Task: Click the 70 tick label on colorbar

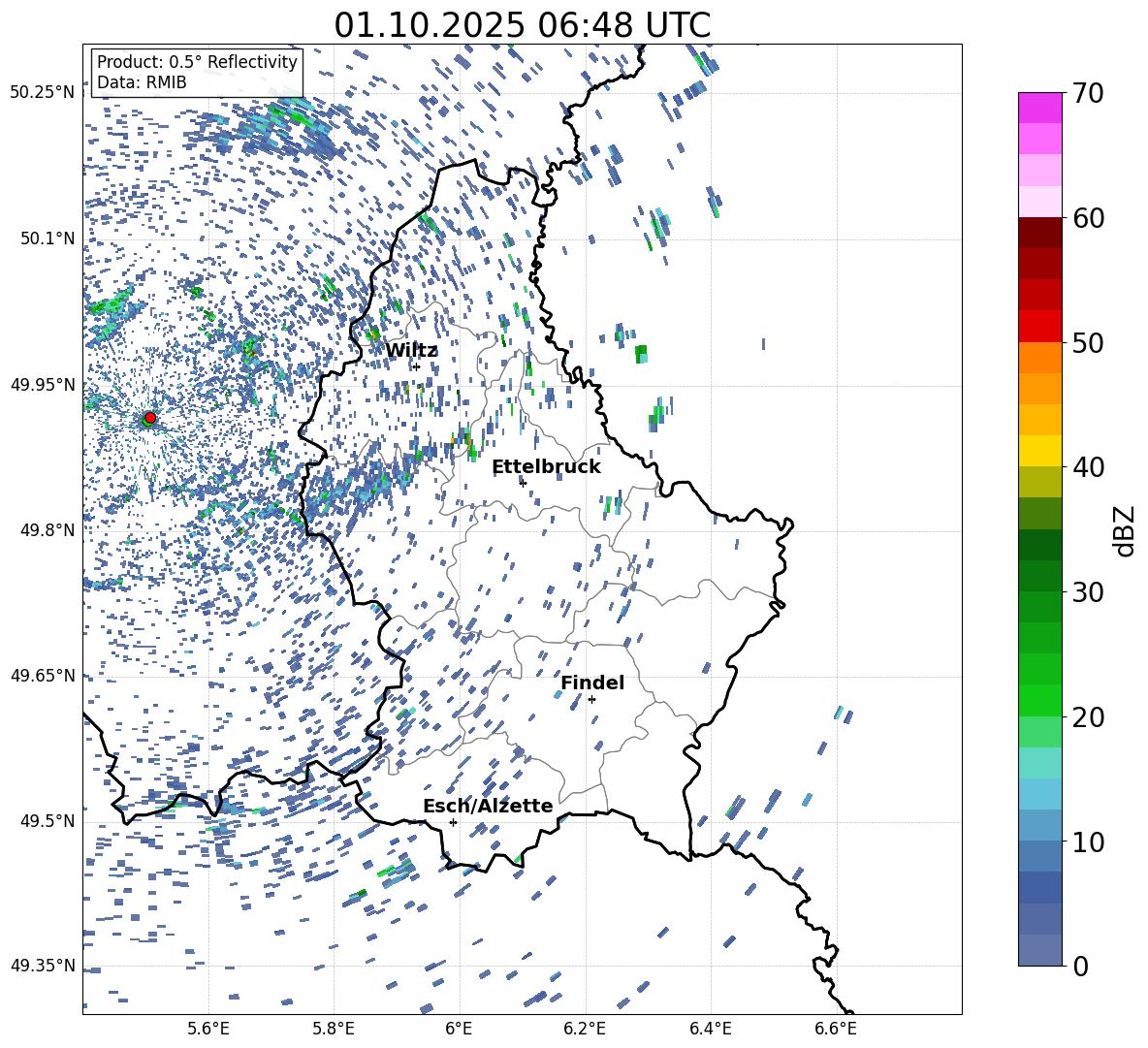Action: click(1089, 93)
